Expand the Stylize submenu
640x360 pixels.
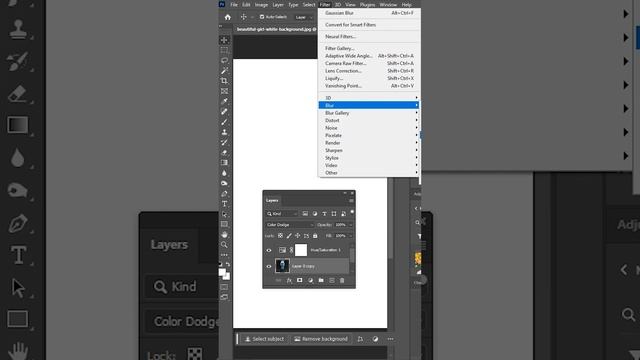[x=369, y=158]
